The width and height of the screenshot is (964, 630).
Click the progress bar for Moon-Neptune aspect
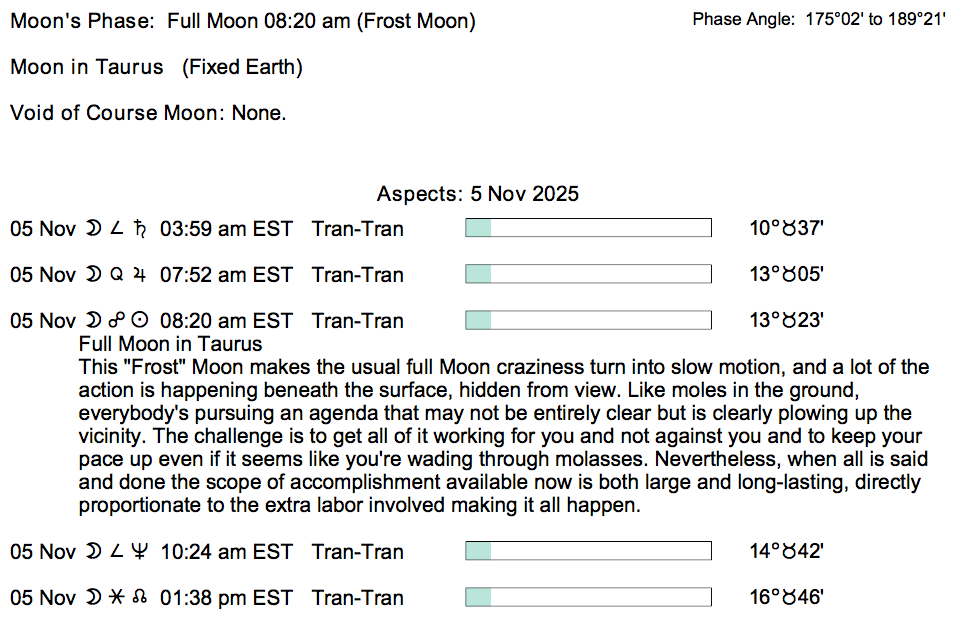click(588, 552)
